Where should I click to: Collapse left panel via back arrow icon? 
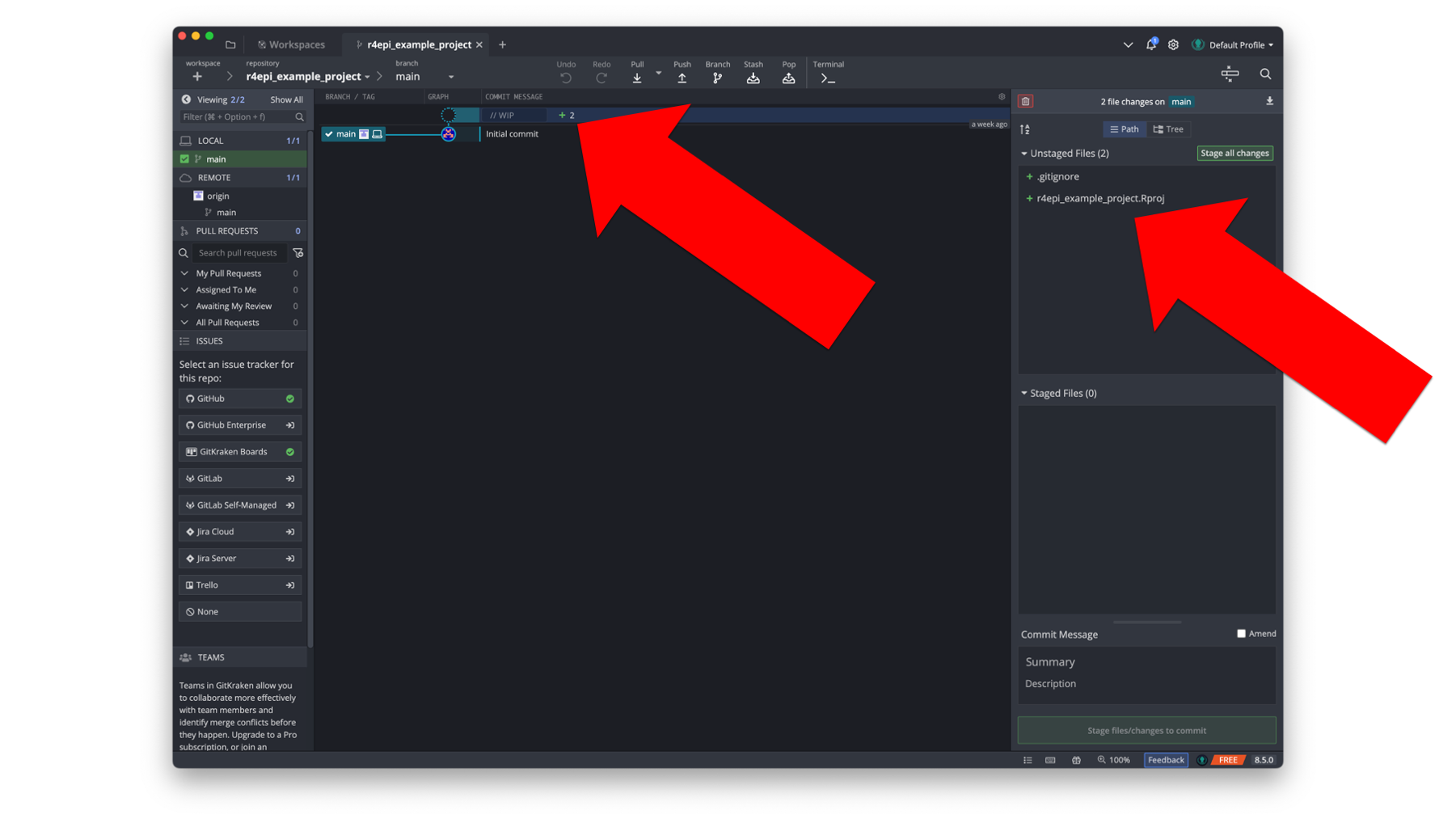pyautogui.click(x=186, y=99)
